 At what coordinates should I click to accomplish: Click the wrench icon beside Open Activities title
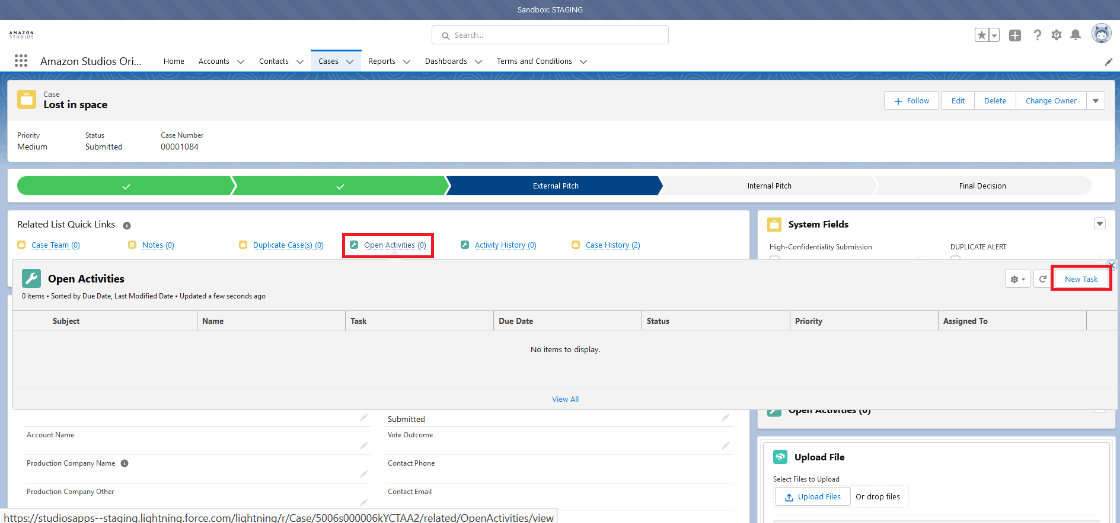pyautogui.click(x=31, y=279)
